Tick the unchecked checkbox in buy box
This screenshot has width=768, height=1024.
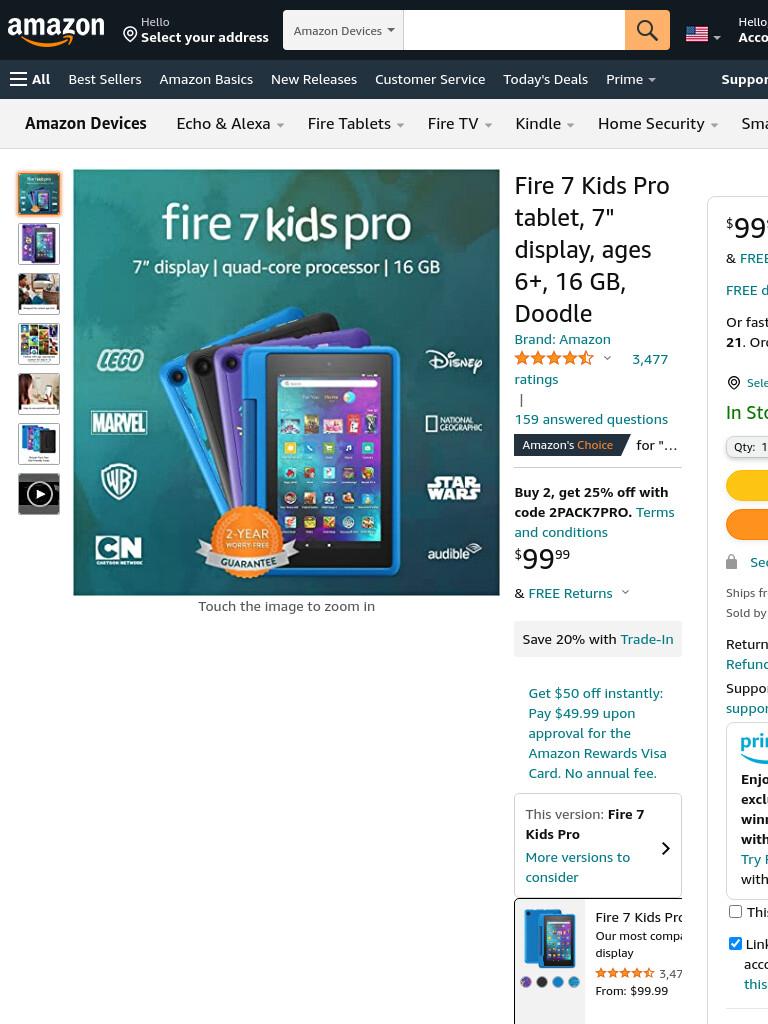point(735,912)
